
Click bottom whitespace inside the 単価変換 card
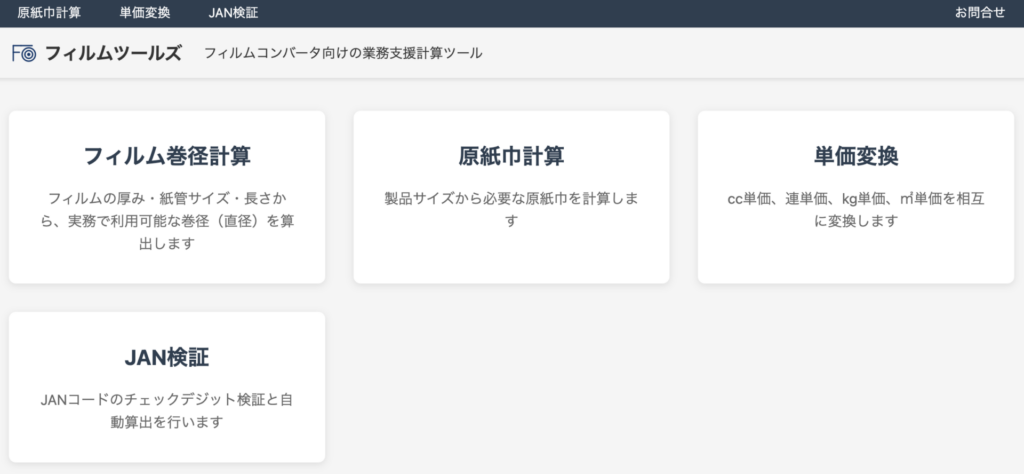tap(855, 260)
